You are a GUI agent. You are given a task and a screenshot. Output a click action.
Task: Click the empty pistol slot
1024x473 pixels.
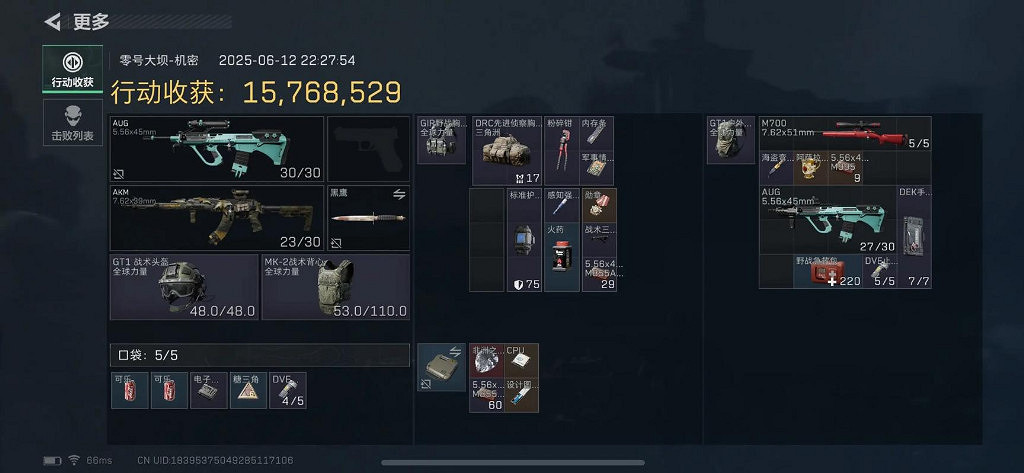[x=368, y=149]
